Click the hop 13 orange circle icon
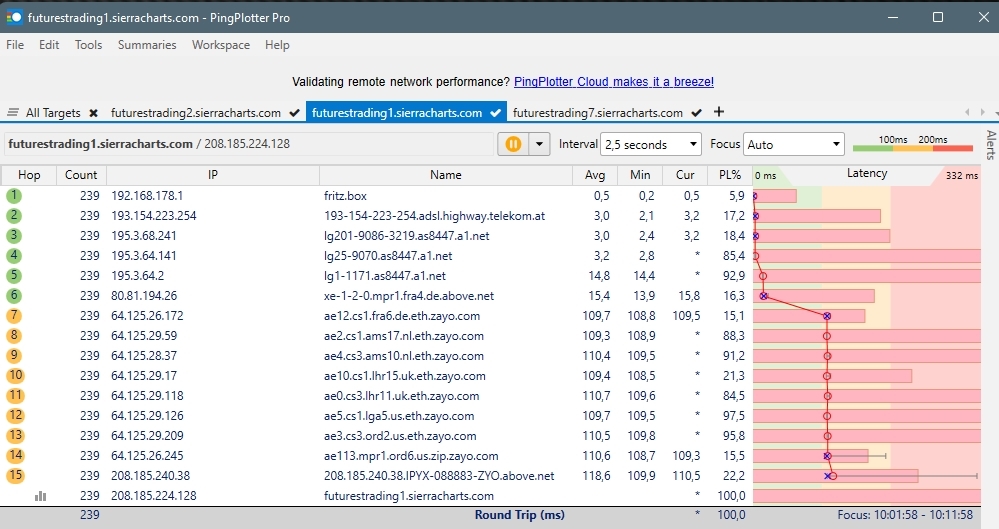 pyautogui.click(x=15, y=435)
